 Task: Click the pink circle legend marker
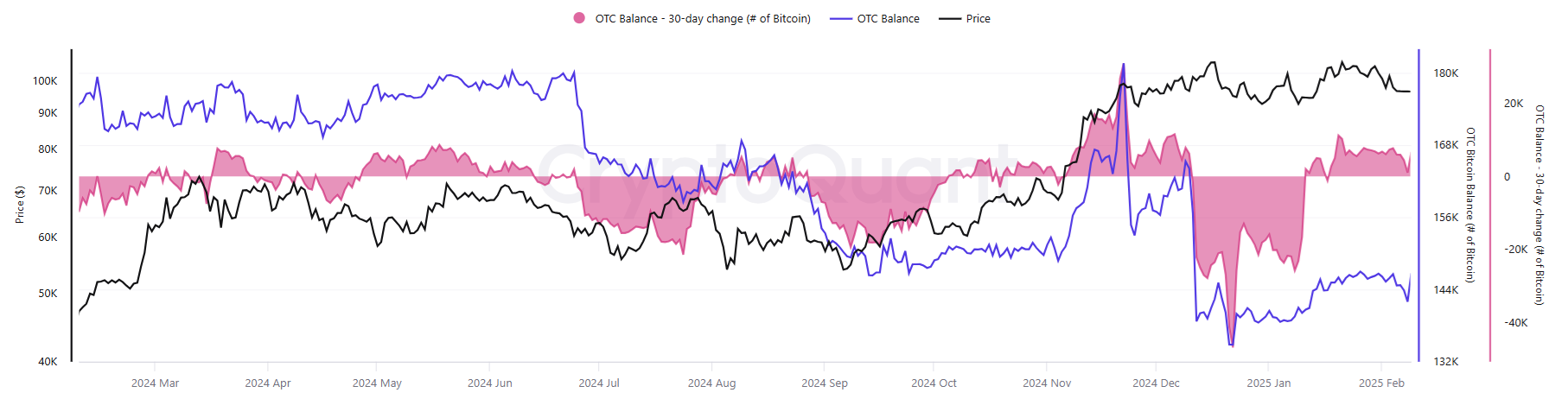coord(579,18)
